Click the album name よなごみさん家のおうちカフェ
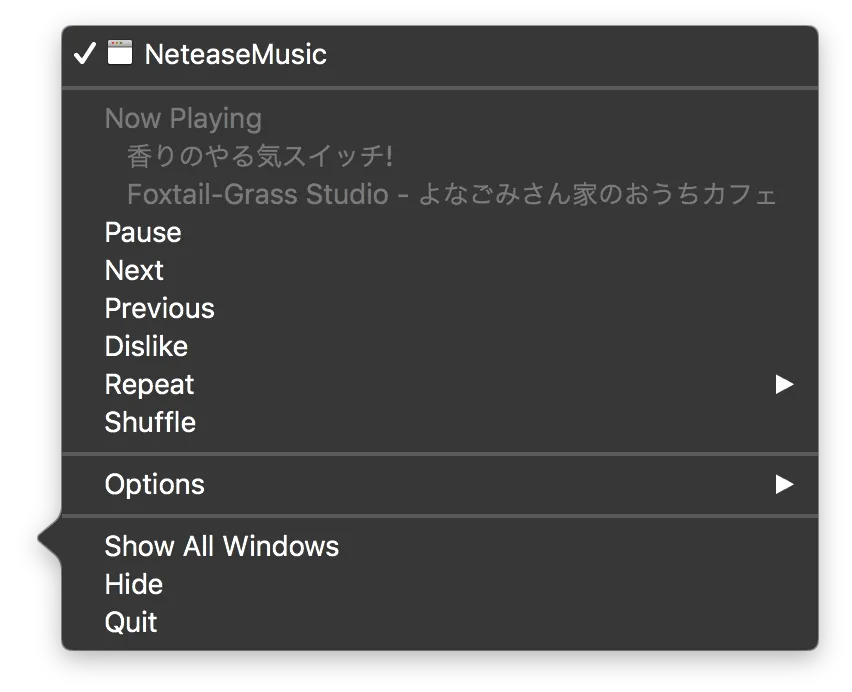852x692 pixels. (597, 194)
